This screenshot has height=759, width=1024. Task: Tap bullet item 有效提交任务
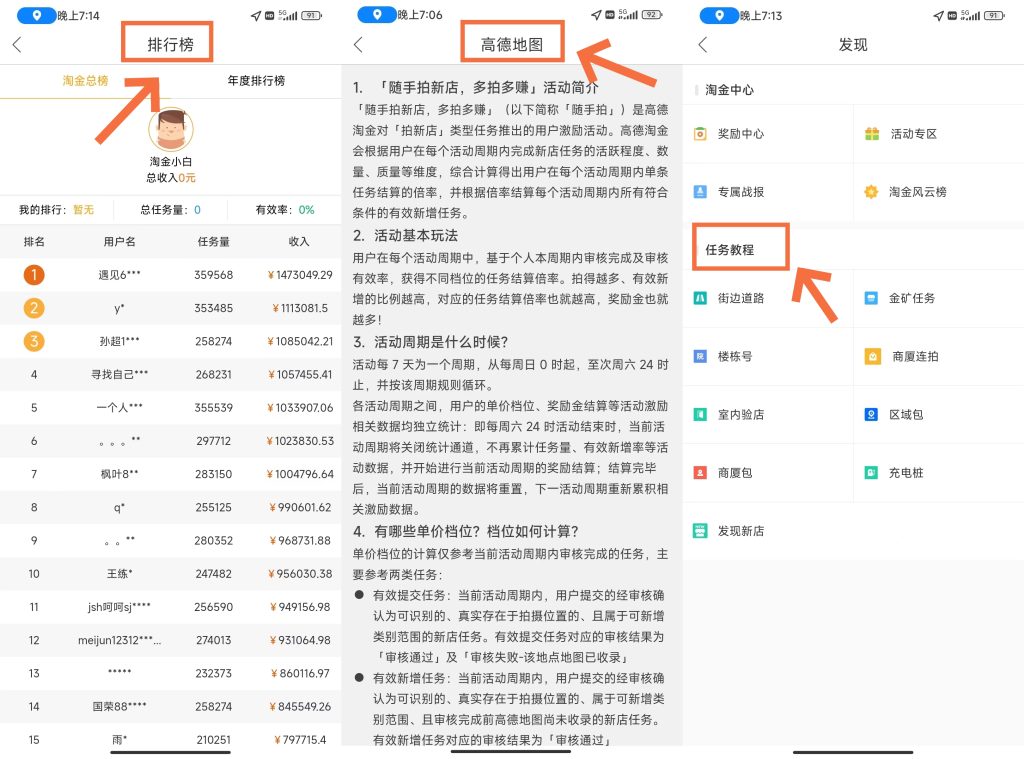coord(510,626)
